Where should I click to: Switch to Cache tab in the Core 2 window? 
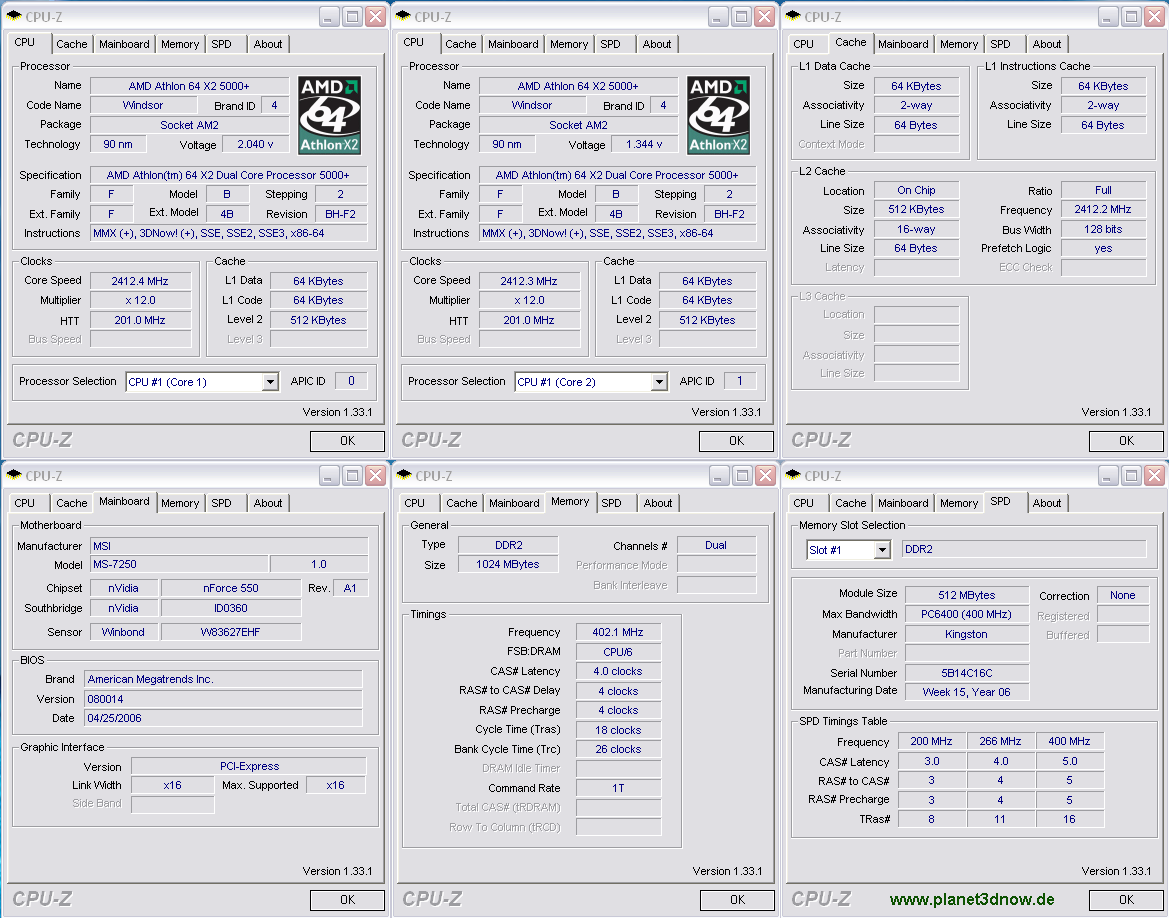point(461,44)
